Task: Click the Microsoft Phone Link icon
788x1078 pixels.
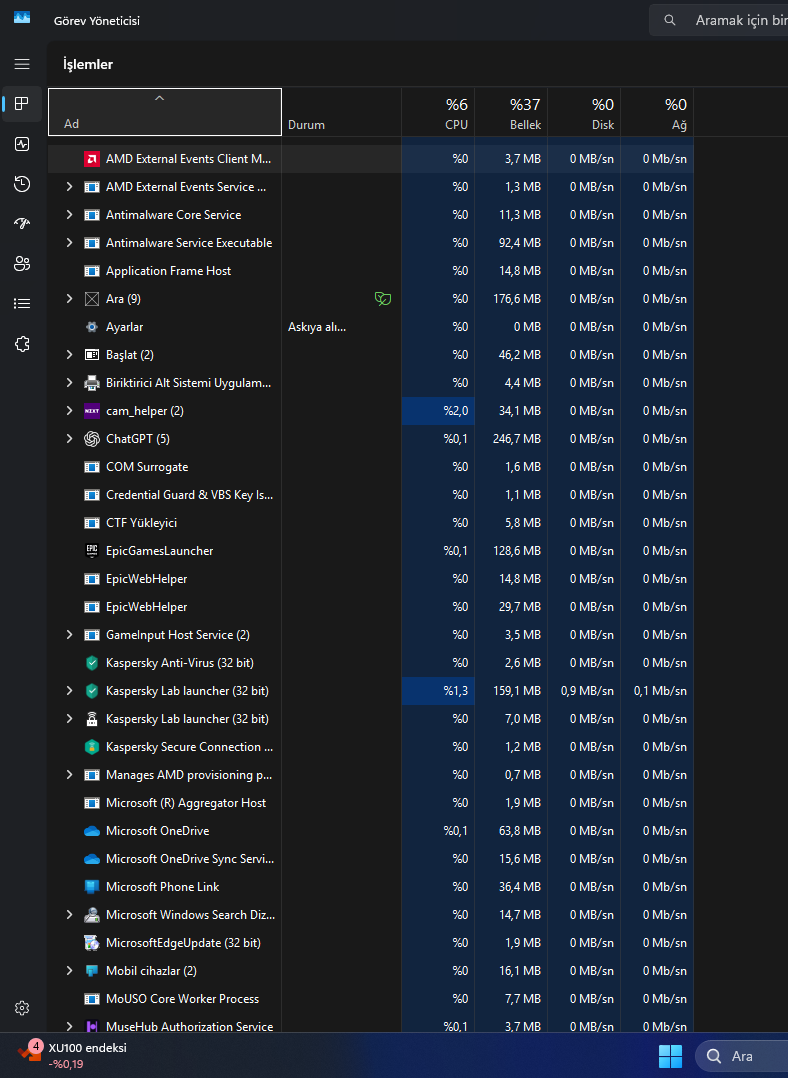Action: click(x=91, y=887)
